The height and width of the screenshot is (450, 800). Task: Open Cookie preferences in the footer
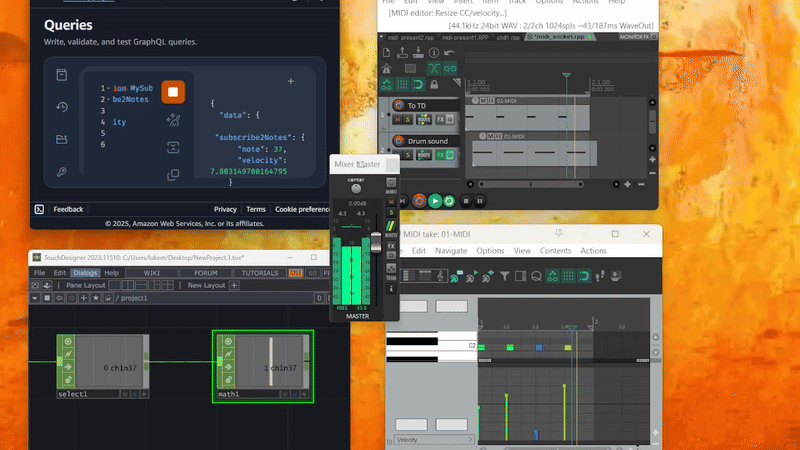point(303,209)
